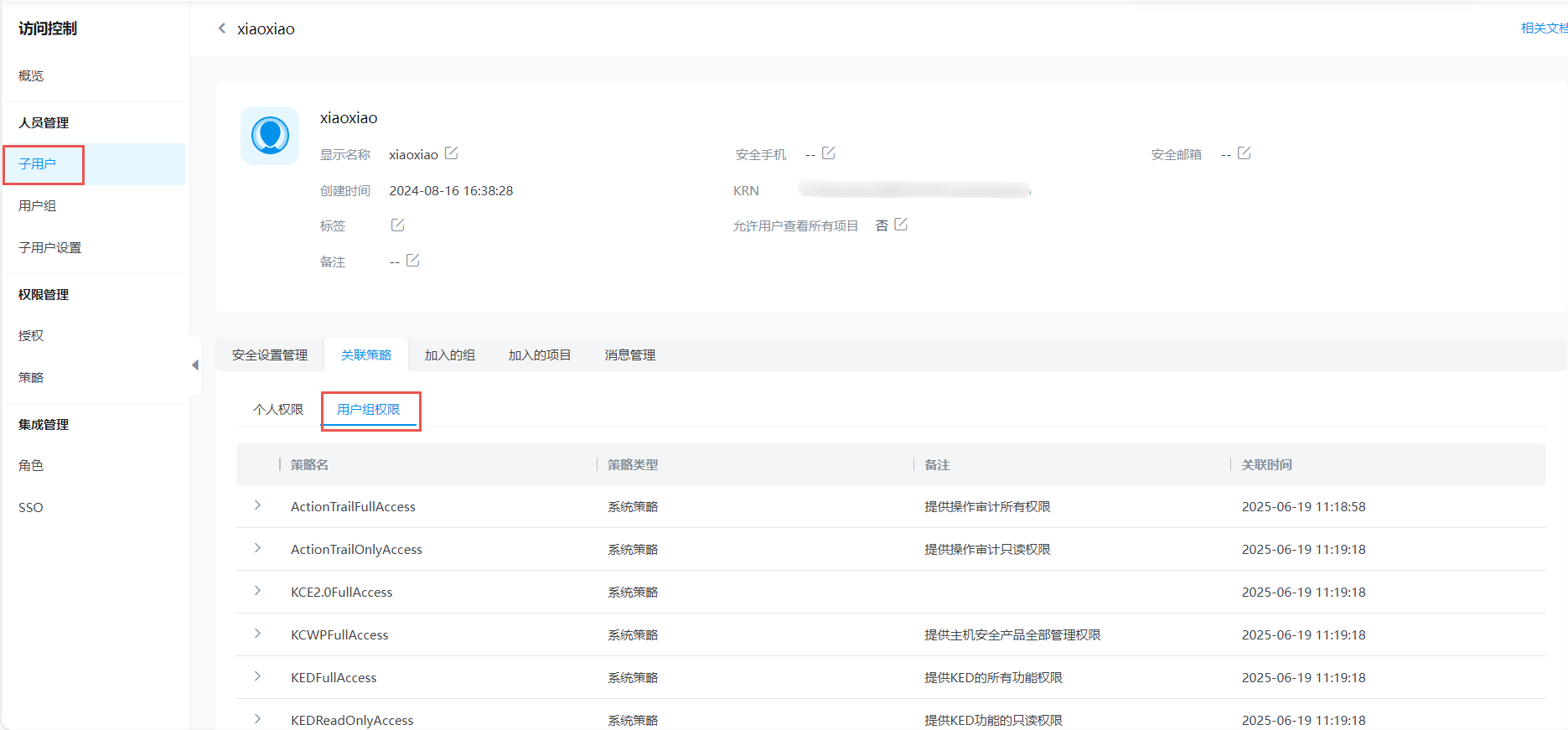Viewport: 1568px width, 730px height.
Task: Expand the ActionTrailFullAccess row
Action: (x=257, y=505)
